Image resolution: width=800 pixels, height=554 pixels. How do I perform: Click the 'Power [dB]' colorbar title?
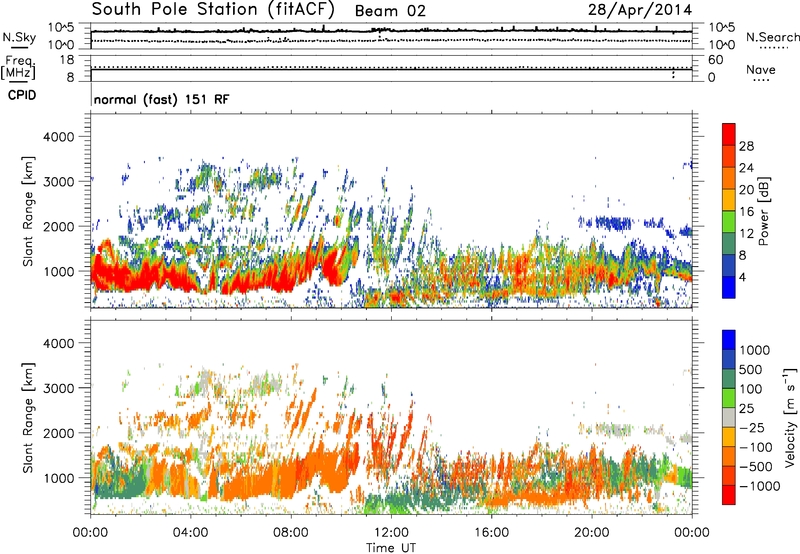(x=764, y=211)
